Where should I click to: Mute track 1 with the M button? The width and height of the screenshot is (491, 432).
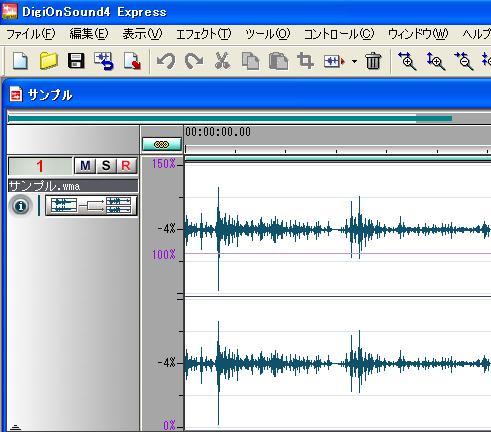pyautogui.click(x=85, y=166)
